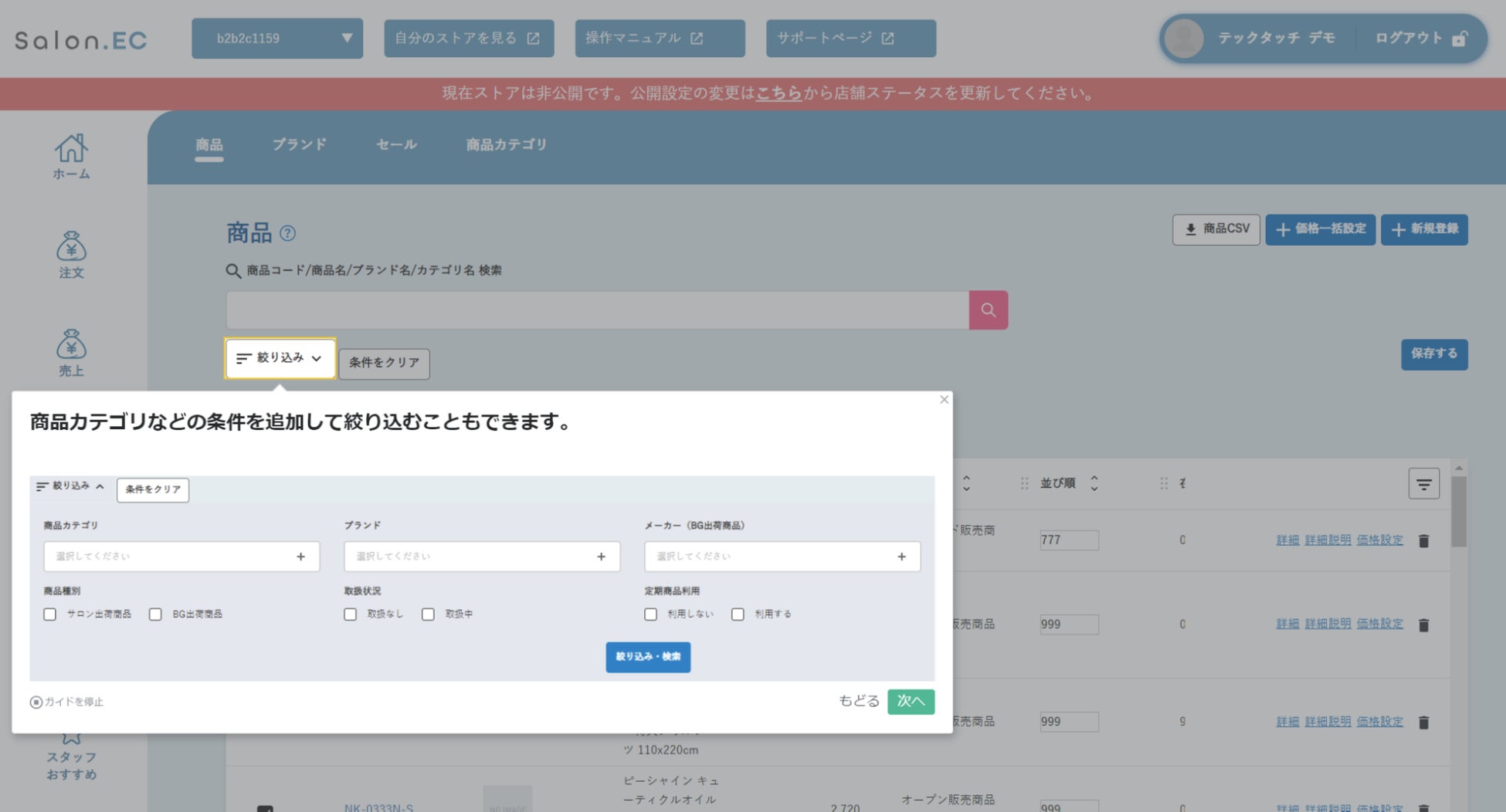Viewport: 1506px width, 812px height.
Task: Stop the guide via ガイドを停止
Action: 66,702
